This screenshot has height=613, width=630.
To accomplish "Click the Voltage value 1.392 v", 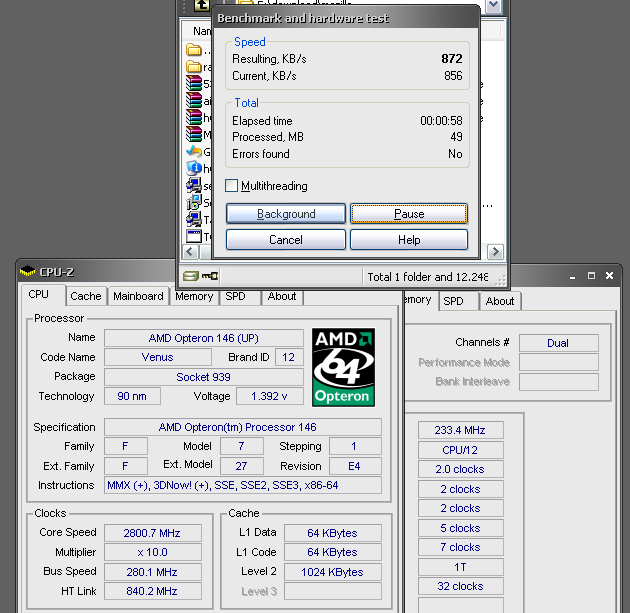I will (270, 396).
